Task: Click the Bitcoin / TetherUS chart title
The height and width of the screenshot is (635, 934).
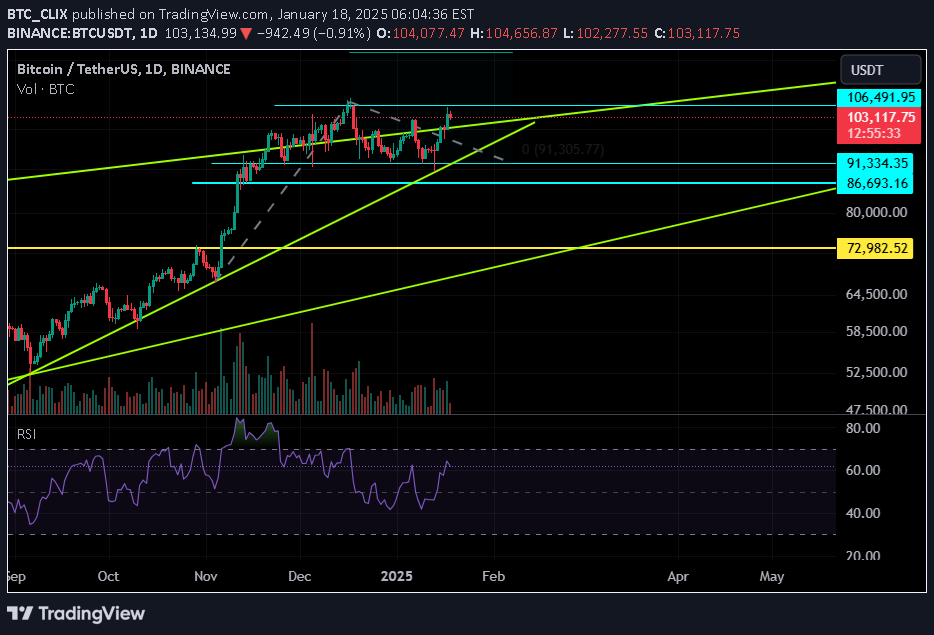Action: coord(123,69)
